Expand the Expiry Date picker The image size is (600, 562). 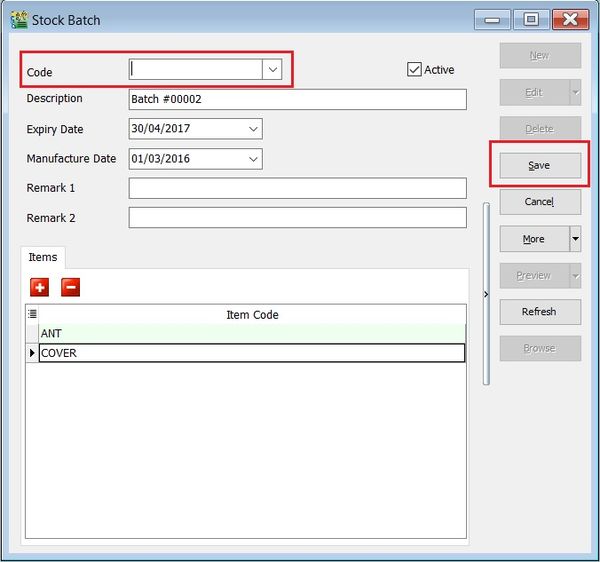coord(252,129)
